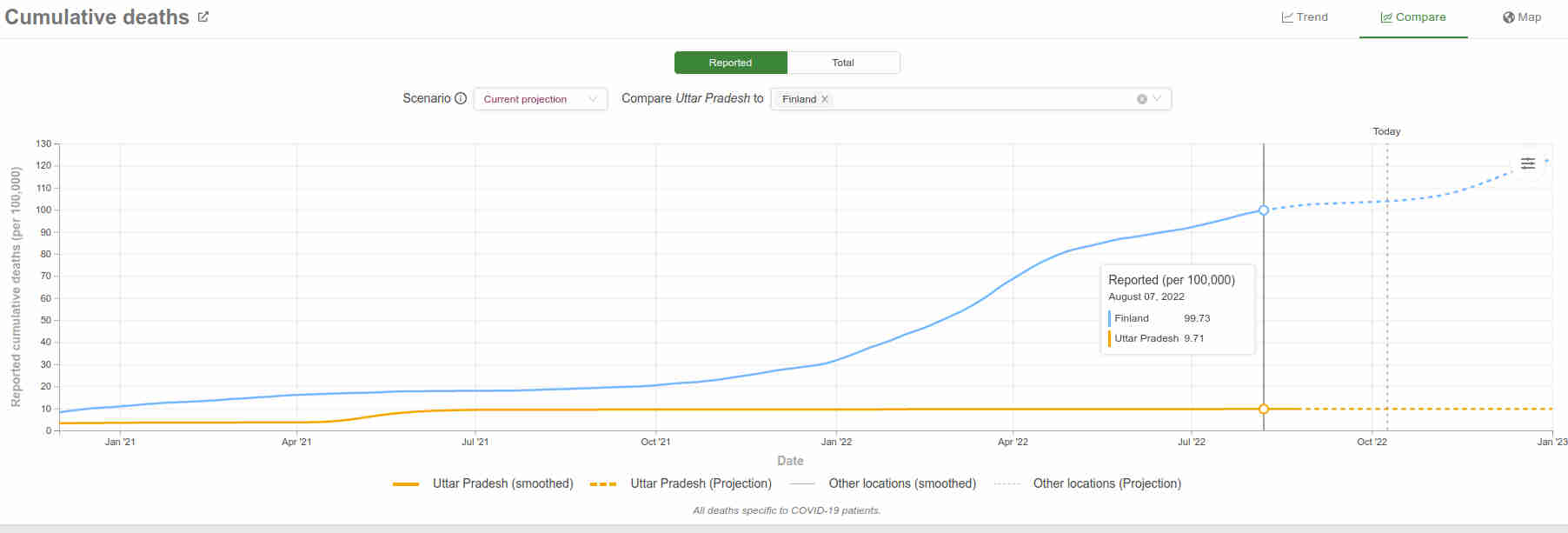Click the dashed orange projection legend swatch

click(x=603, y=484)
